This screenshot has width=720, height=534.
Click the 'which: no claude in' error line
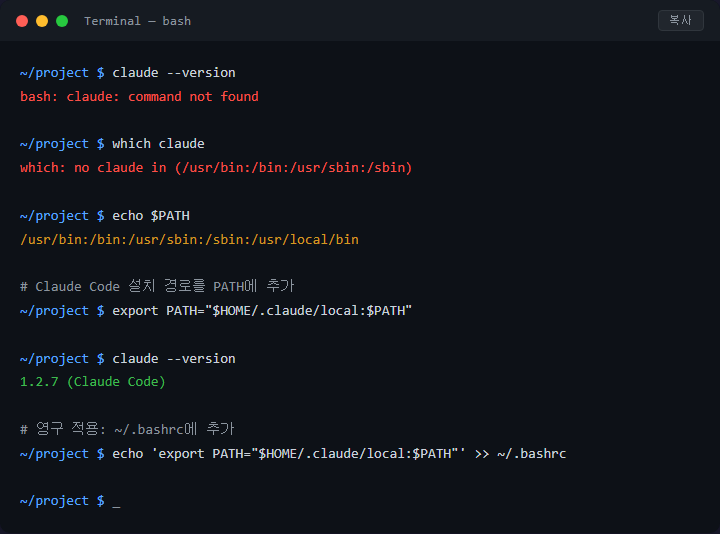pyautogui.click(x=216, y=168)
